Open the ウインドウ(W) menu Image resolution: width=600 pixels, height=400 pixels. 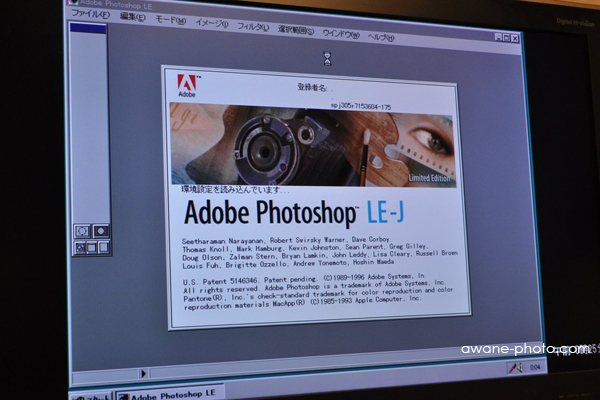point(341,34)
